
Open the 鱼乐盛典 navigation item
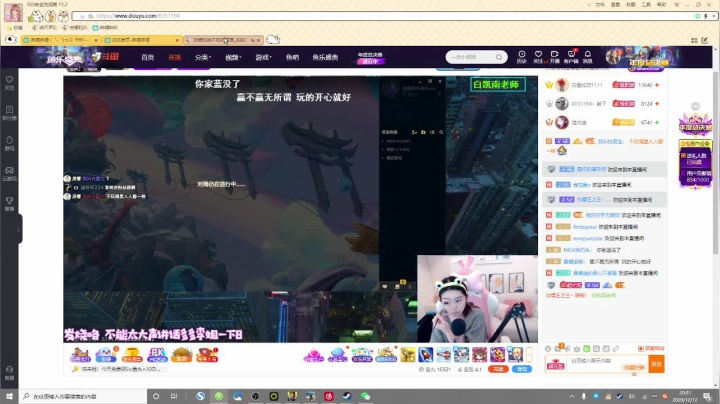coord(325,57)
